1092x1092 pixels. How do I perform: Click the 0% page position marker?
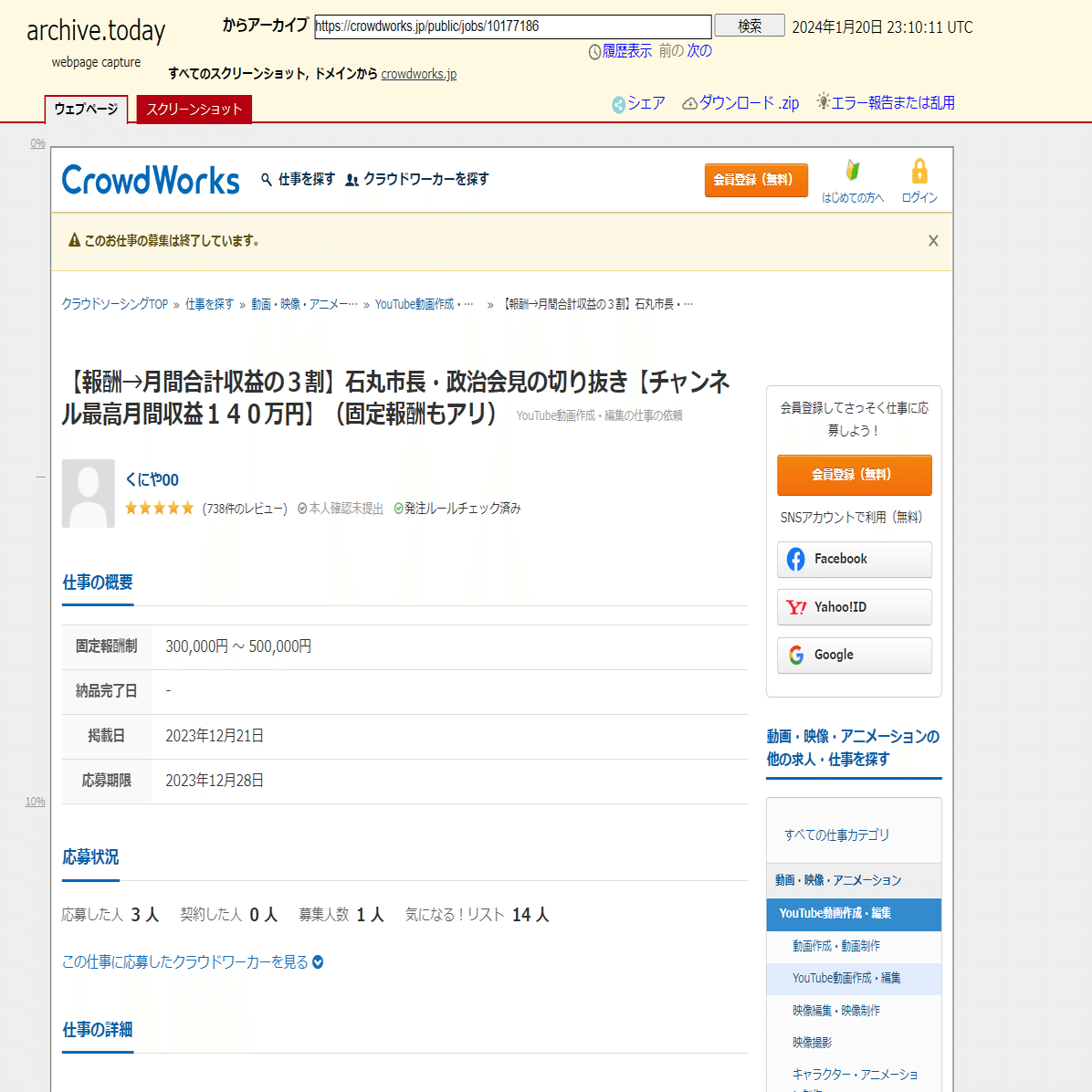pyautogui.click(x=37, y=143)
